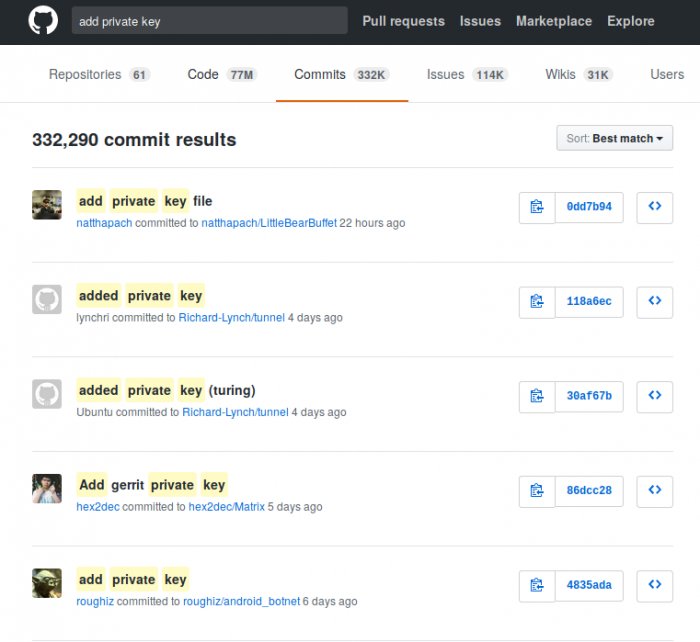Copy the full SHA for commit 0dd7b94
Screen dimensions: 700x642
click(x=537, y=207)
